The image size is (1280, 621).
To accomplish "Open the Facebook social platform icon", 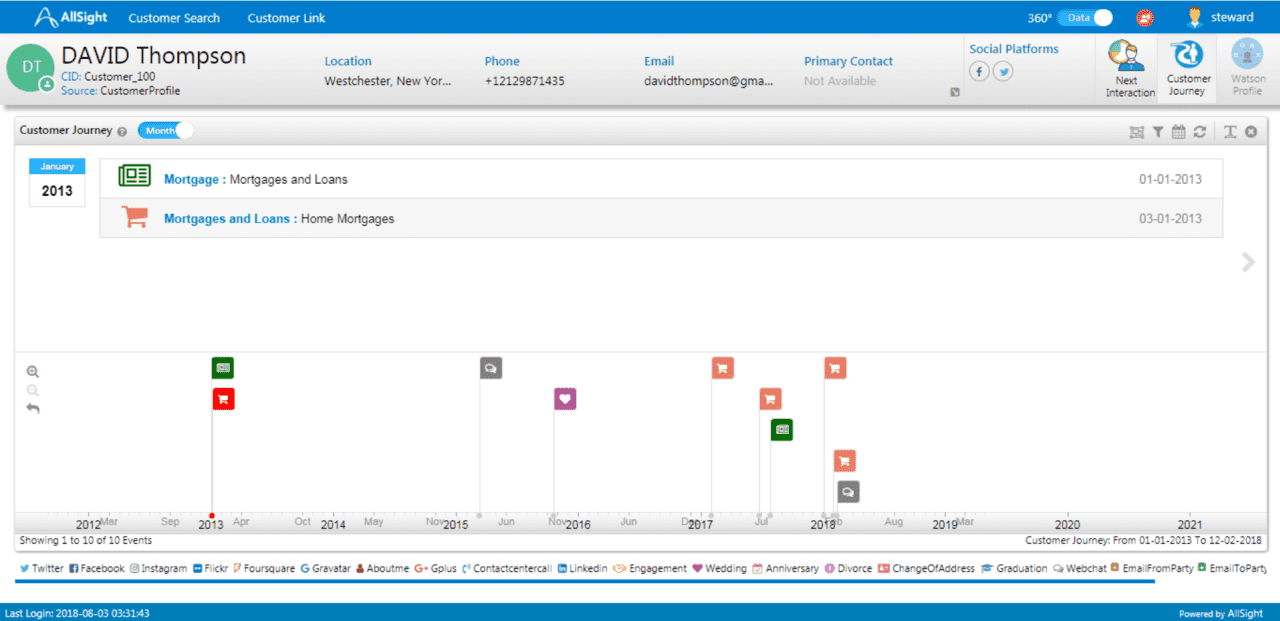I will tap(979, 71).
